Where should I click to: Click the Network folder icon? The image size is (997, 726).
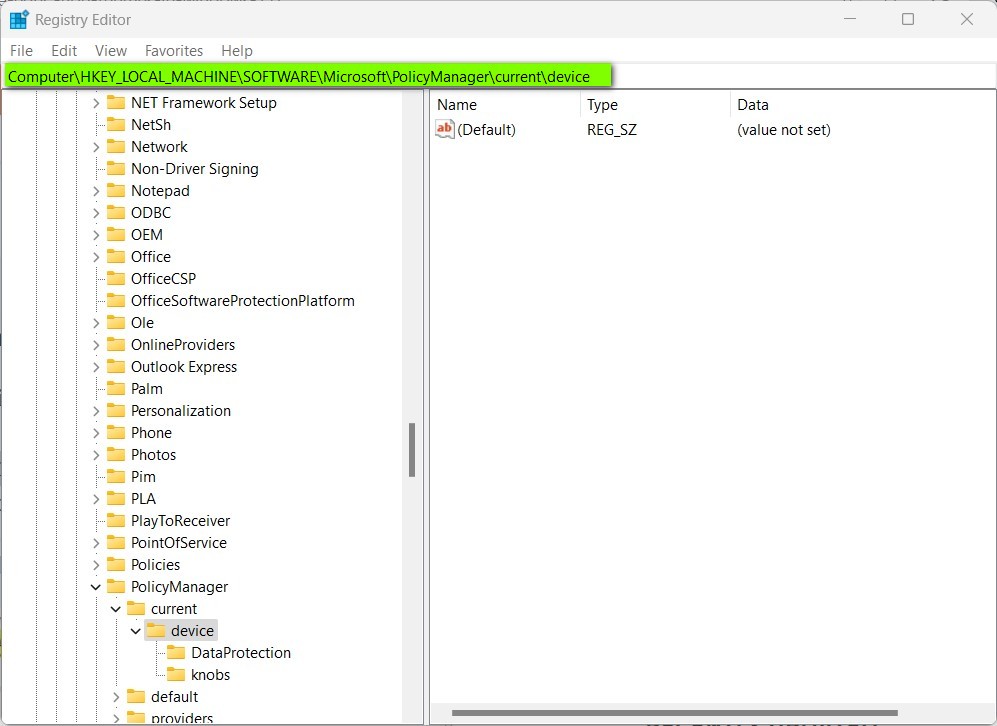[117, 146]
